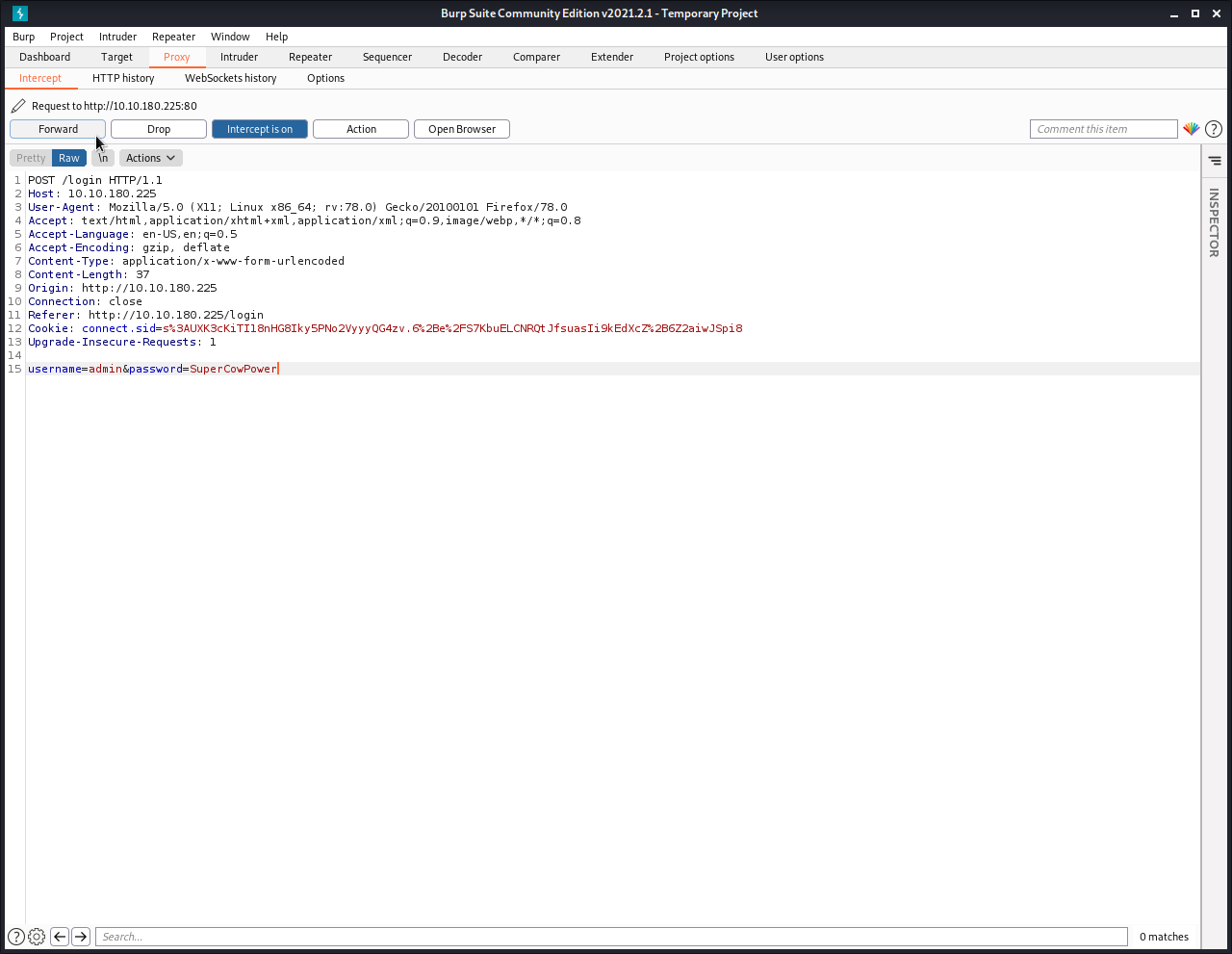The image size is (1232, 954).
Task: Open the User options tab
Action: pos(795,57)
